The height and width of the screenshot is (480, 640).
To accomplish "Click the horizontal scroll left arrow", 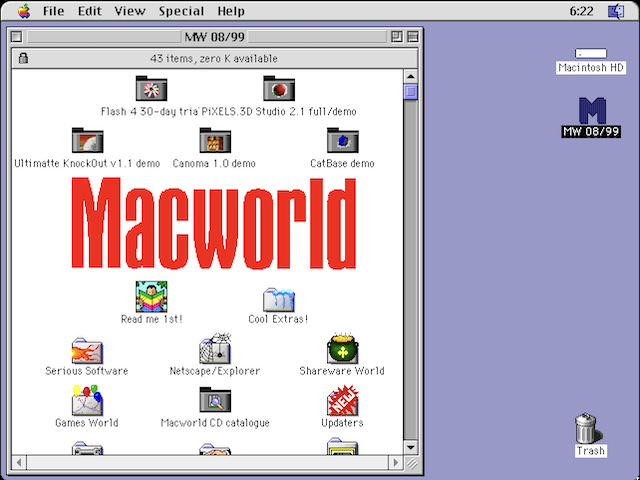I will click(x=19, y=463).
